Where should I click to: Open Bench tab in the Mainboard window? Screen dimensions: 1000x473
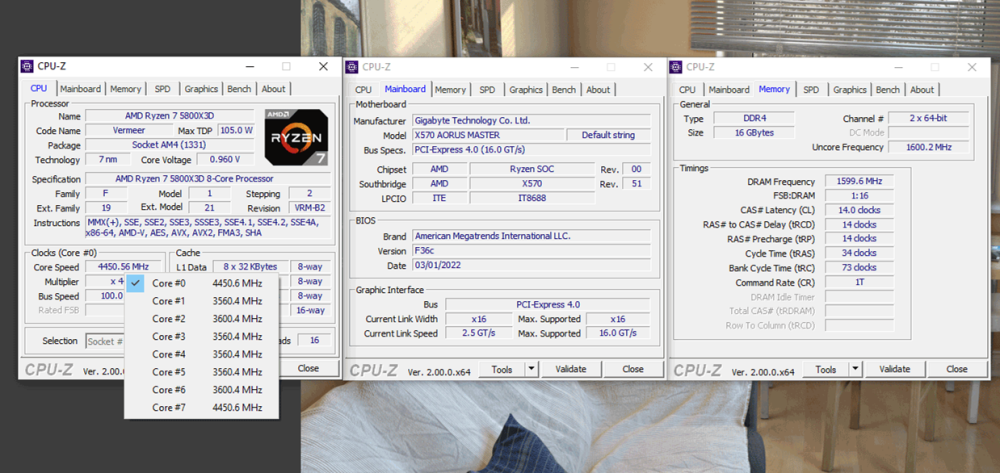point(564,89)
